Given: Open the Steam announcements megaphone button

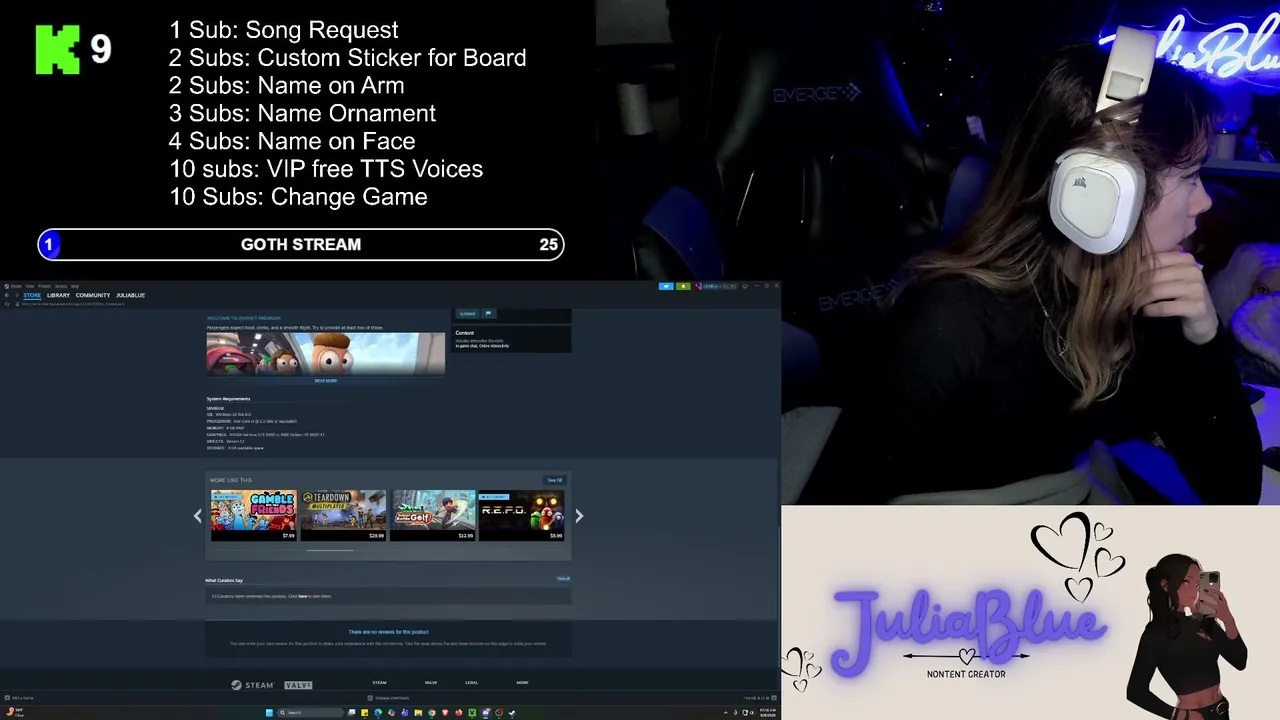Looking at the screenshot, I should pos(666,286).
